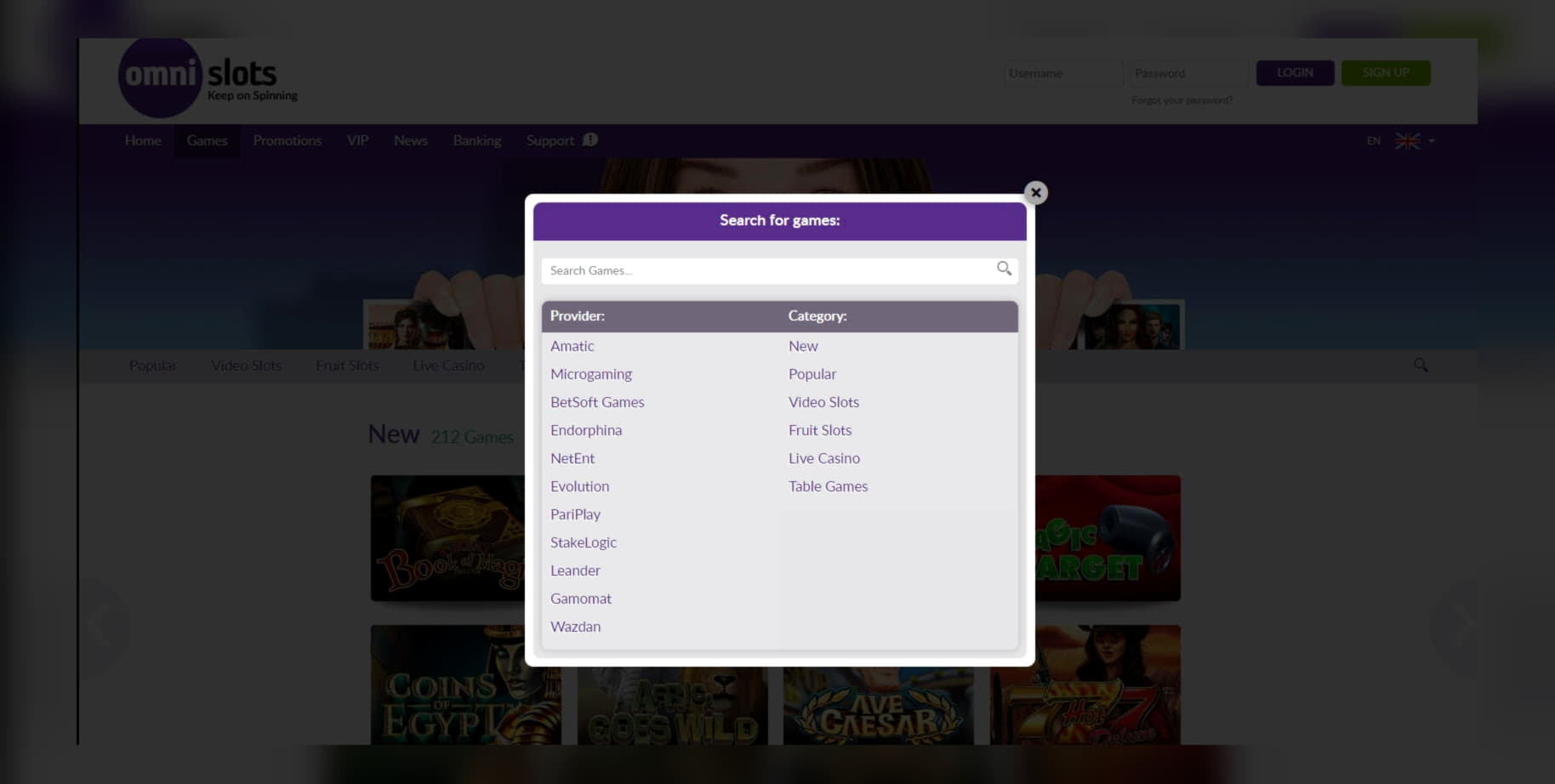This screenshot has height=784, width=1555.
Task: Open the category bar search icon
Action: coord(1421,365)
